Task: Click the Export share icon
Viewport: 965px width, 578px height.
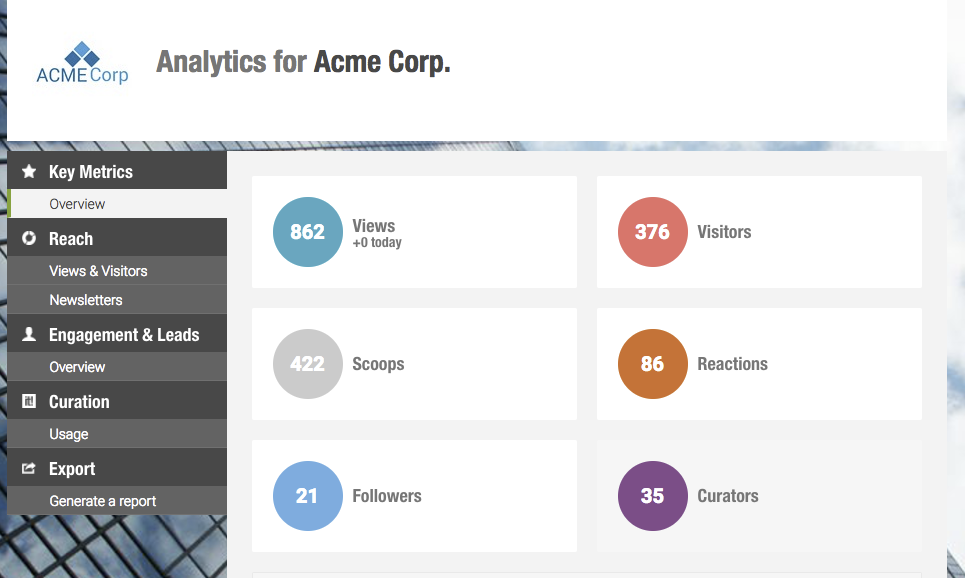Action: pyautogui.click(x=29, y=468)
